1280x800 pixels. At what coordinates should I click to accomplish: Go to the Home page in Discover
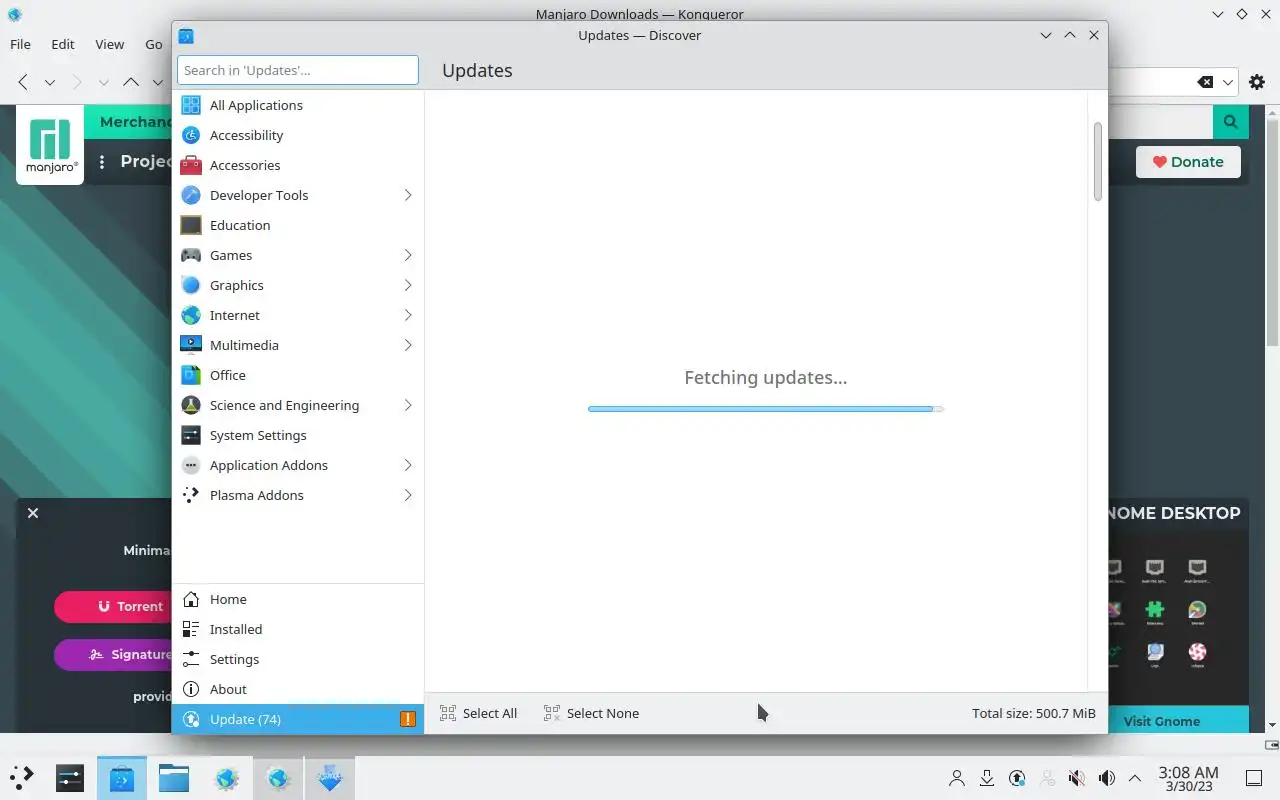(x=298, y=599)
